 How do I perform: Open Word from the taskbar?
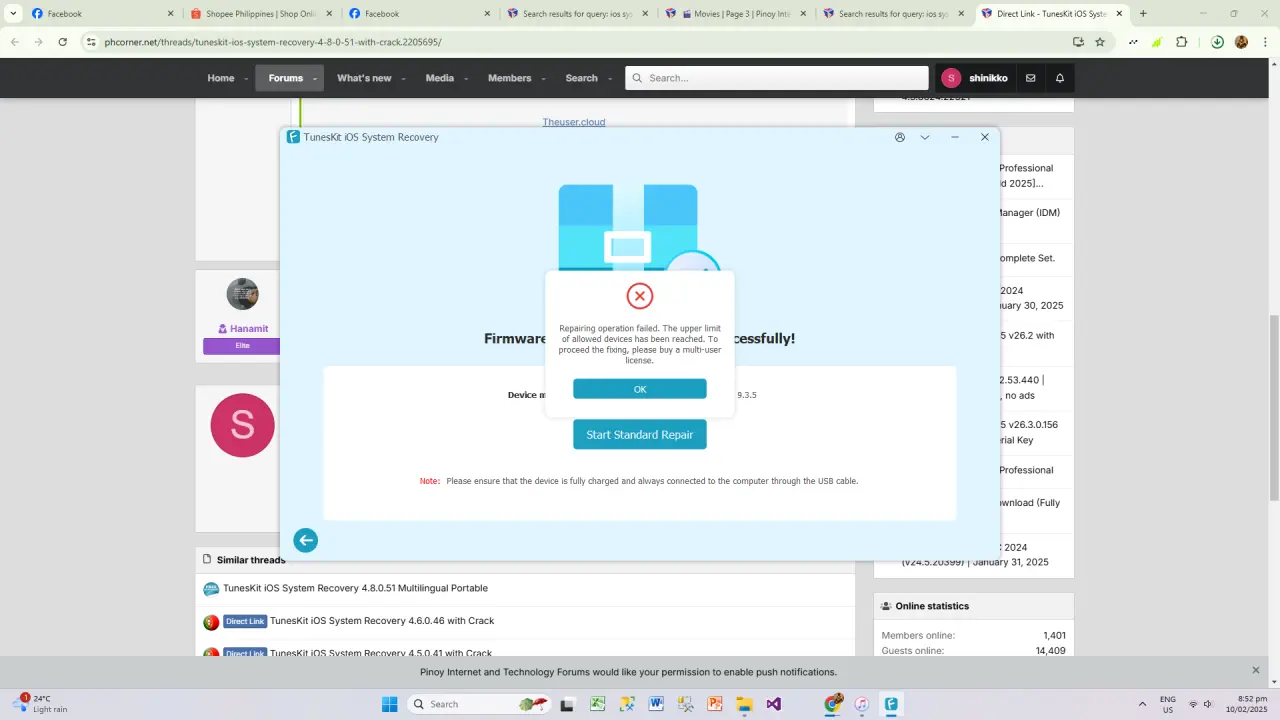[656, 704]
